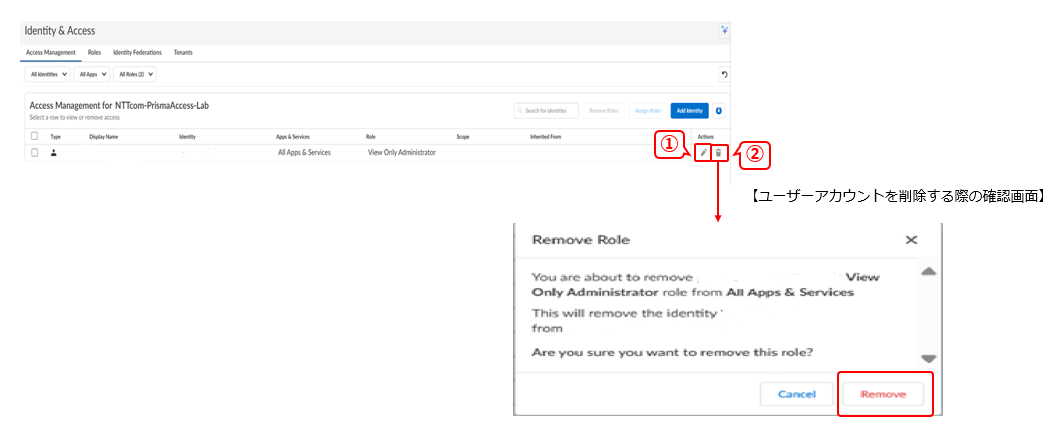
Task: Click the user type icon in the row
Action: tap(56, 153)
